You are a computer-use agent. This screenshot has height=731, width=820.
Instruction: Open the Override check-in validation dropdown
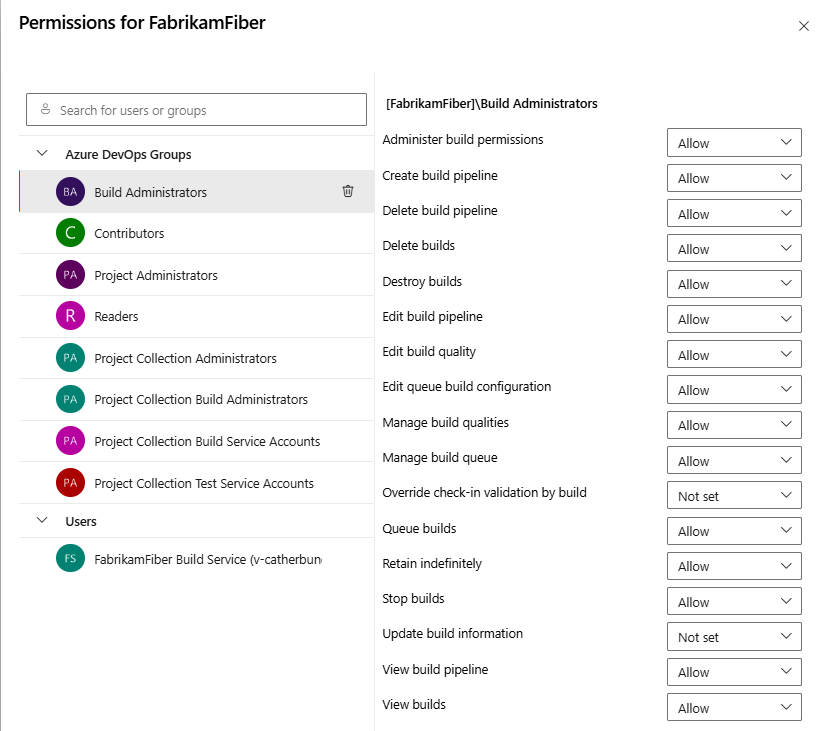(x=734, y=495)
